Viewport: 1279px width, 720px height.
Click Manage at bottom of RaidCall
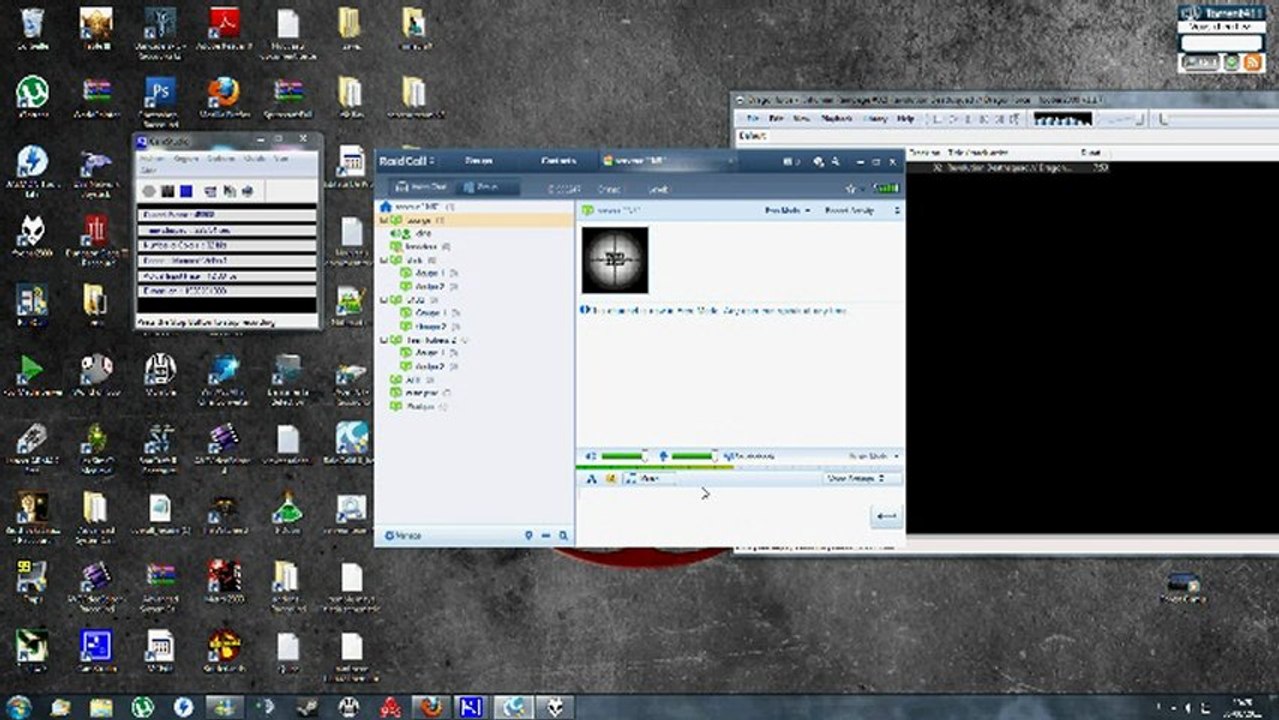click(x=403, y=536)
